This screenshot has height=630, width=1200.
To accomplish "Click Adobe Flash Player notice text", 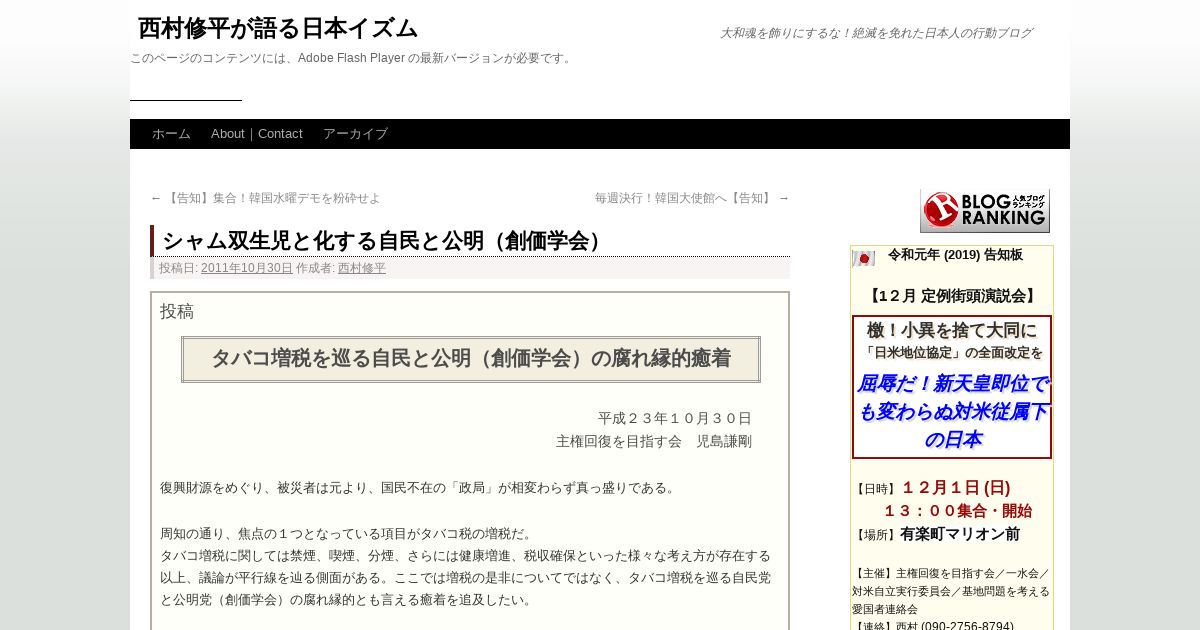I will (x=352, y=58).
